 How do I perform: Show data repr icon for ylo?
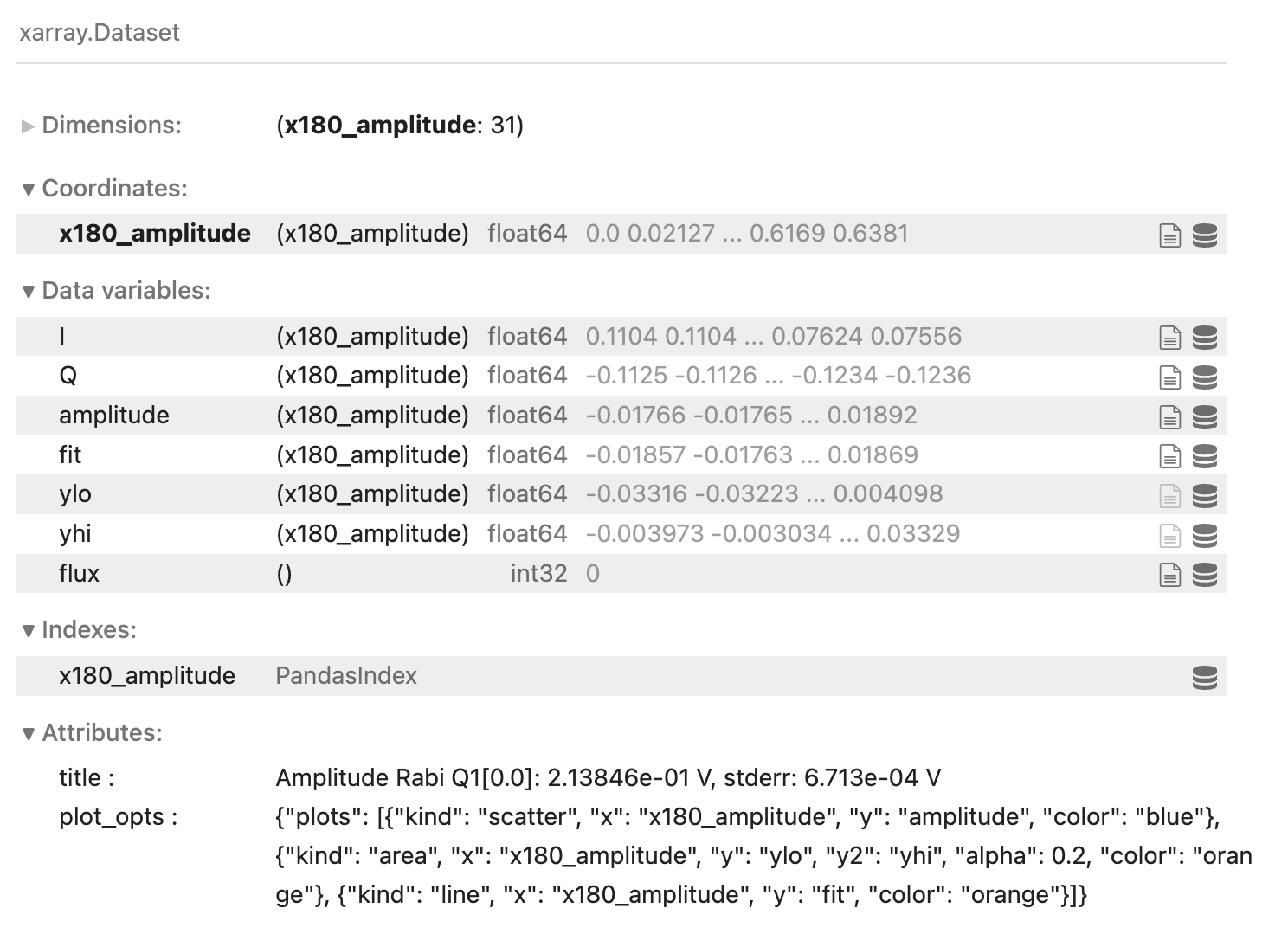tap(1205, 495)
